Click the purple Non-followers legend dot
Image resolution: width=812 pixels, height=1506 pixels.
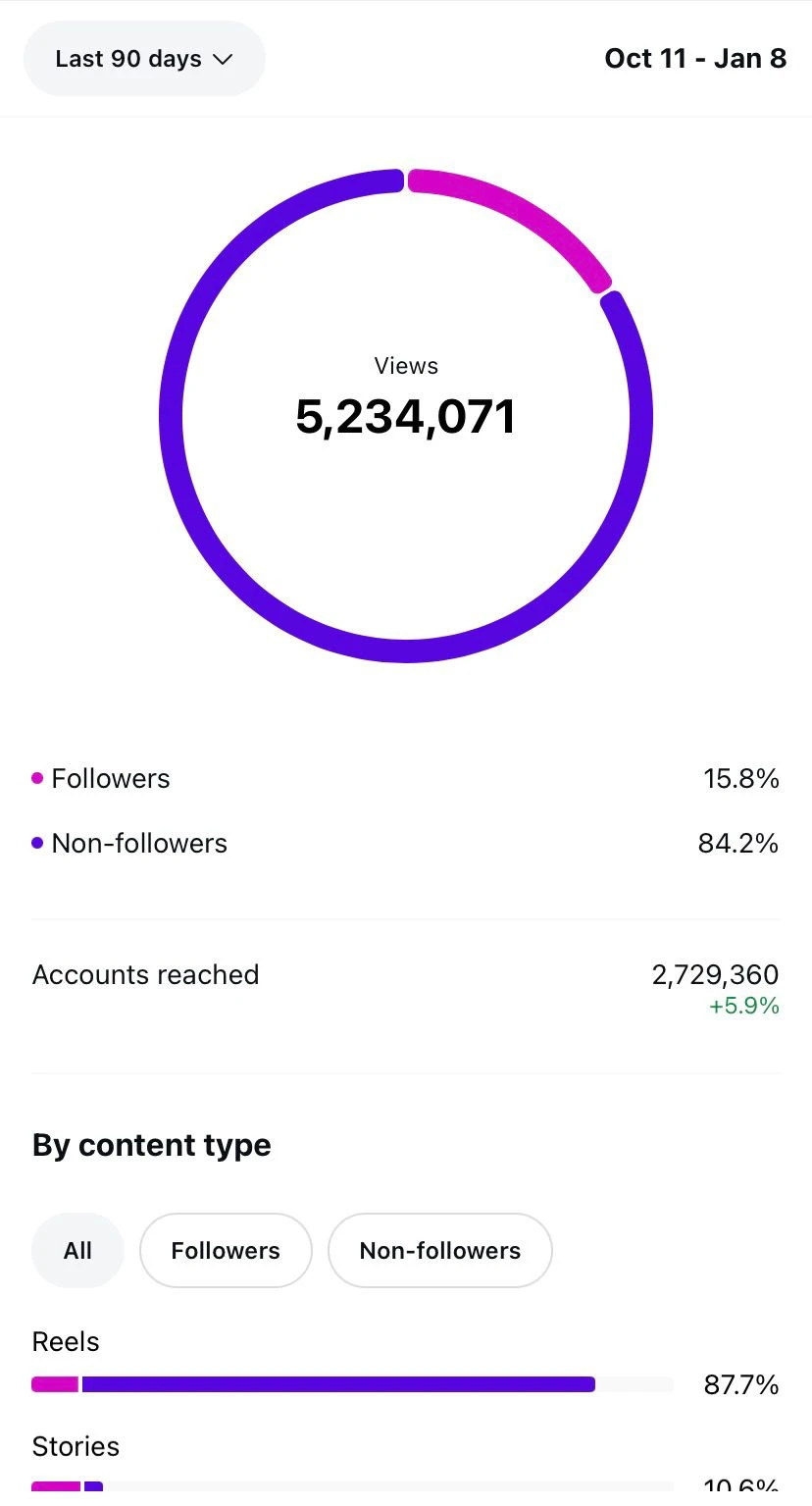point(36,842)
